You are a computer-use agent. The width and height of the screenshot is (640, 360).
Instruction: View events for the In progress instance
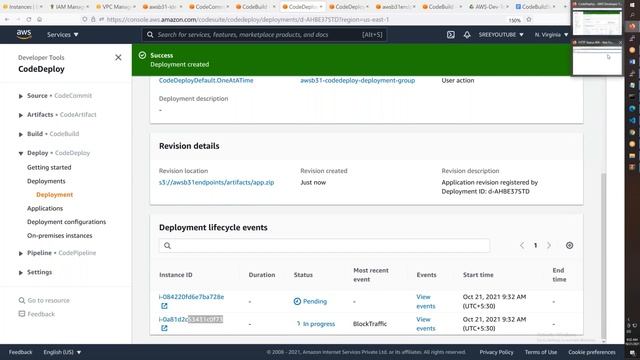pos(426,324)
